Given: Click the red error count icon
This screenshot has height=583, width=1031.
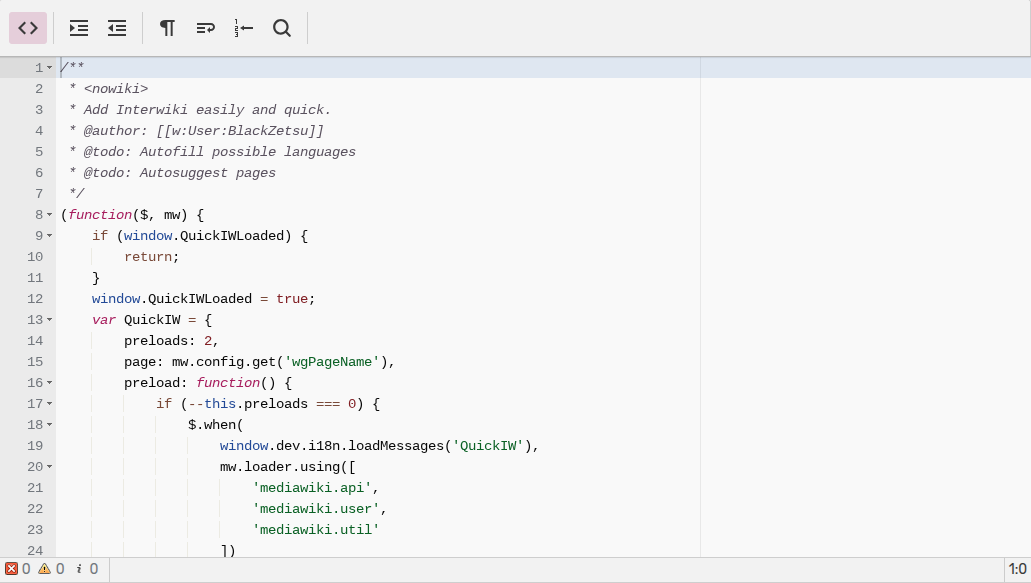Looking at the screenshot, I should click(12, 569).
